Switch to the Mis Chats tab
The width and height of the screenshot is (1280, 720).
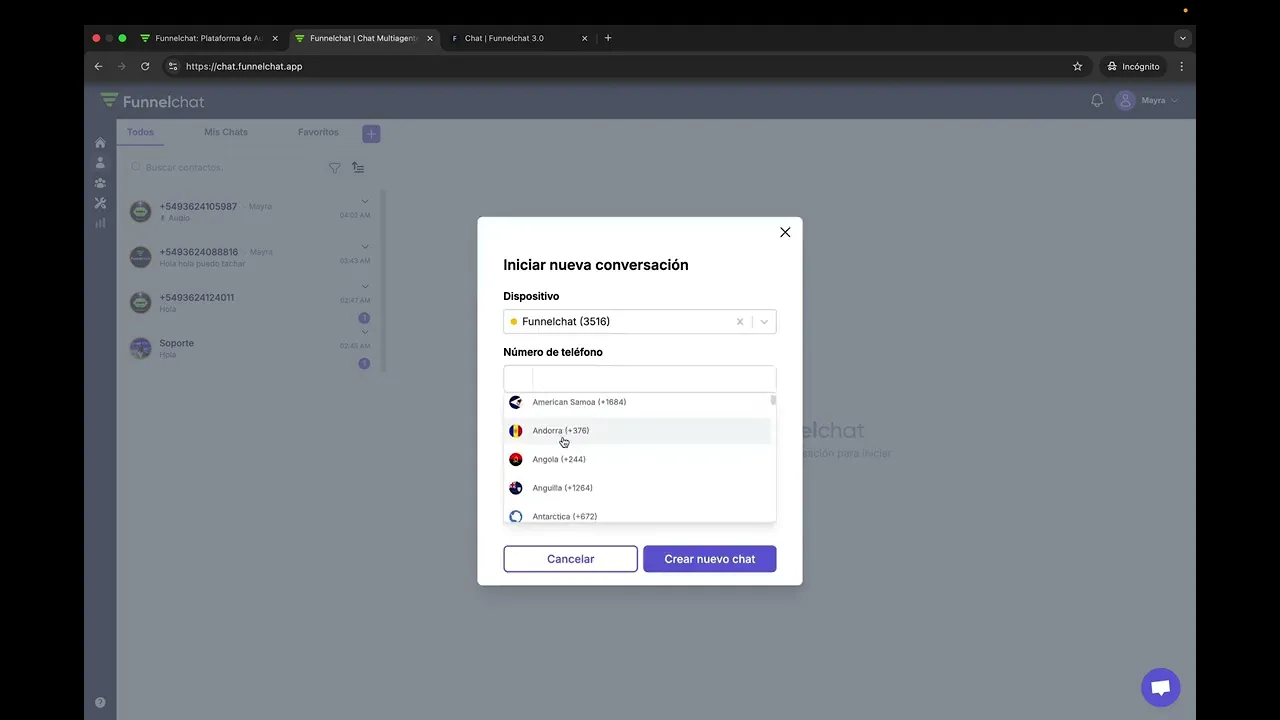point(226,132)
